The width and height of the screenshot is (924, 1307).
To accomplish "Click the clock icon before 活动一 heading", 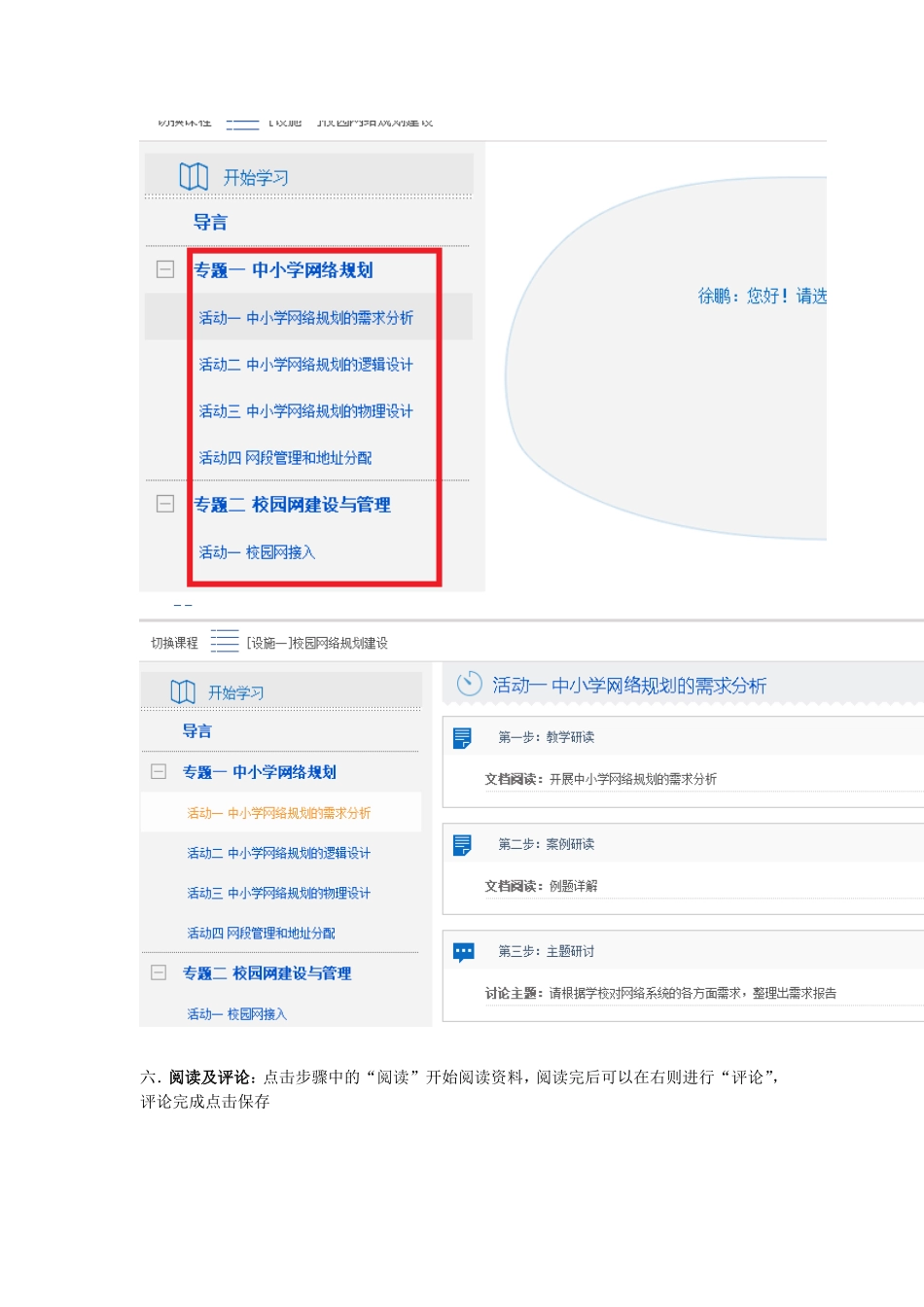I will pyautogui.click(x=469, y=684).
